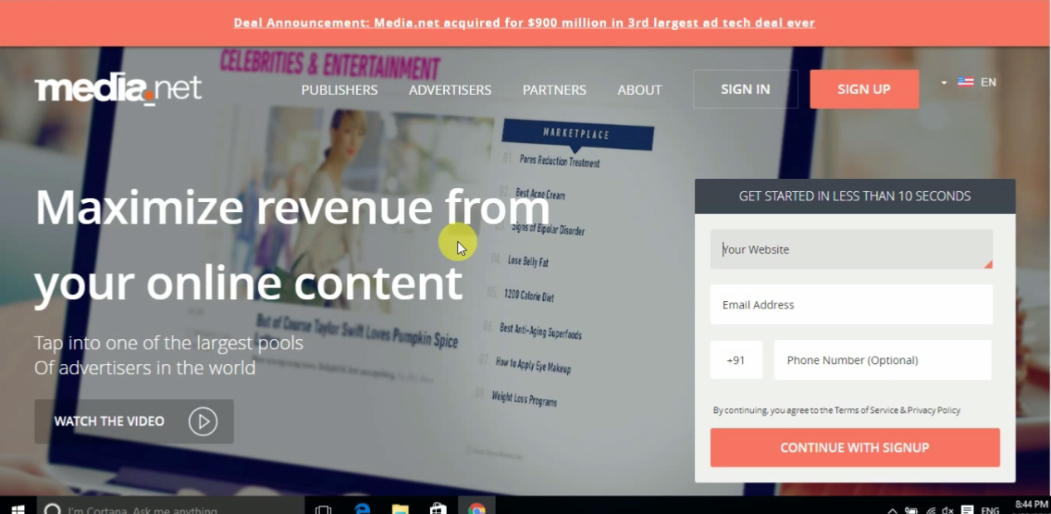Select the +91 country code box
Screen dimensions: 1051x514
[736, 360]
